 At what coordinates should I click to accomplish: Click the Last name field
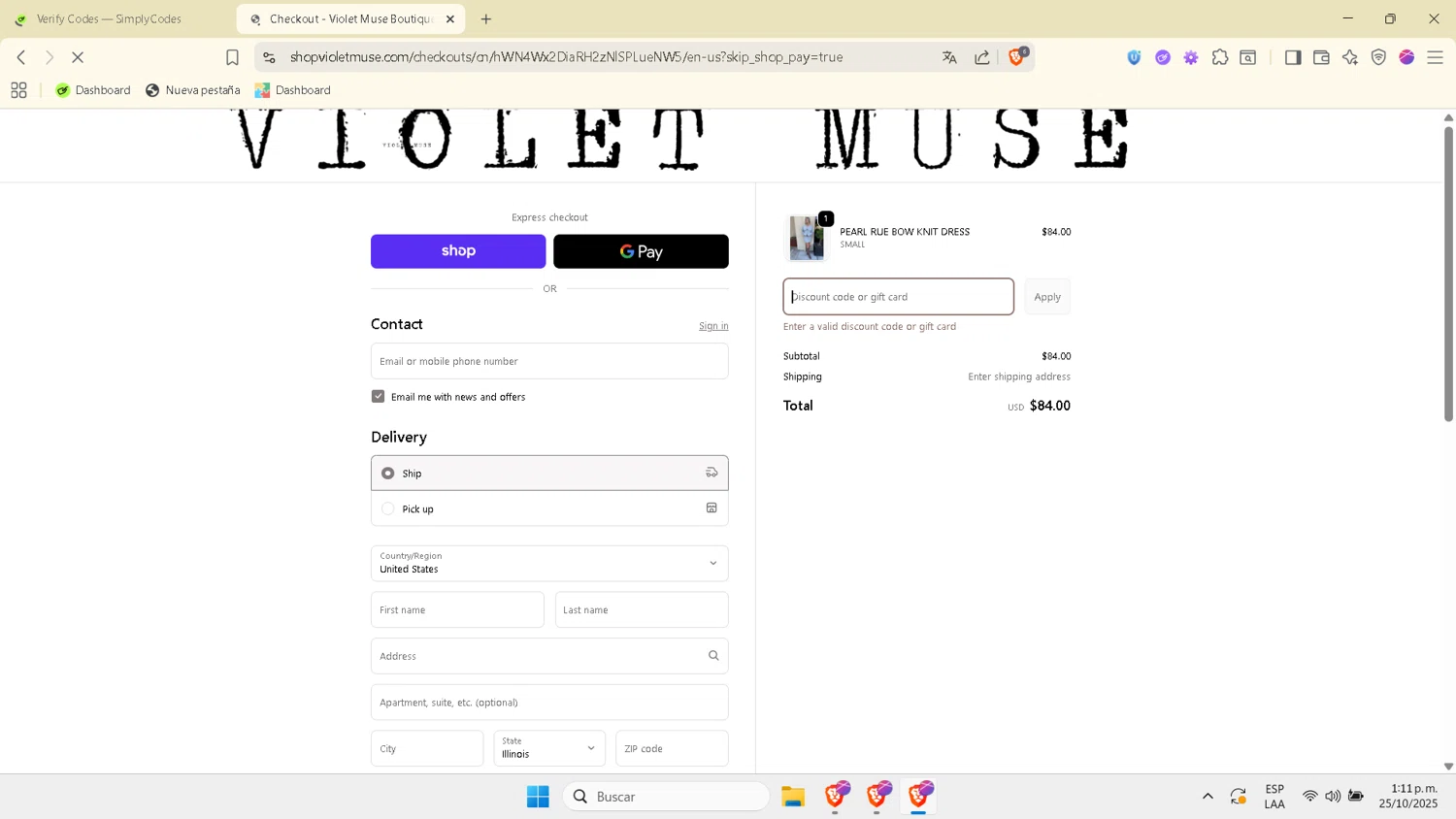click(642, 609)
